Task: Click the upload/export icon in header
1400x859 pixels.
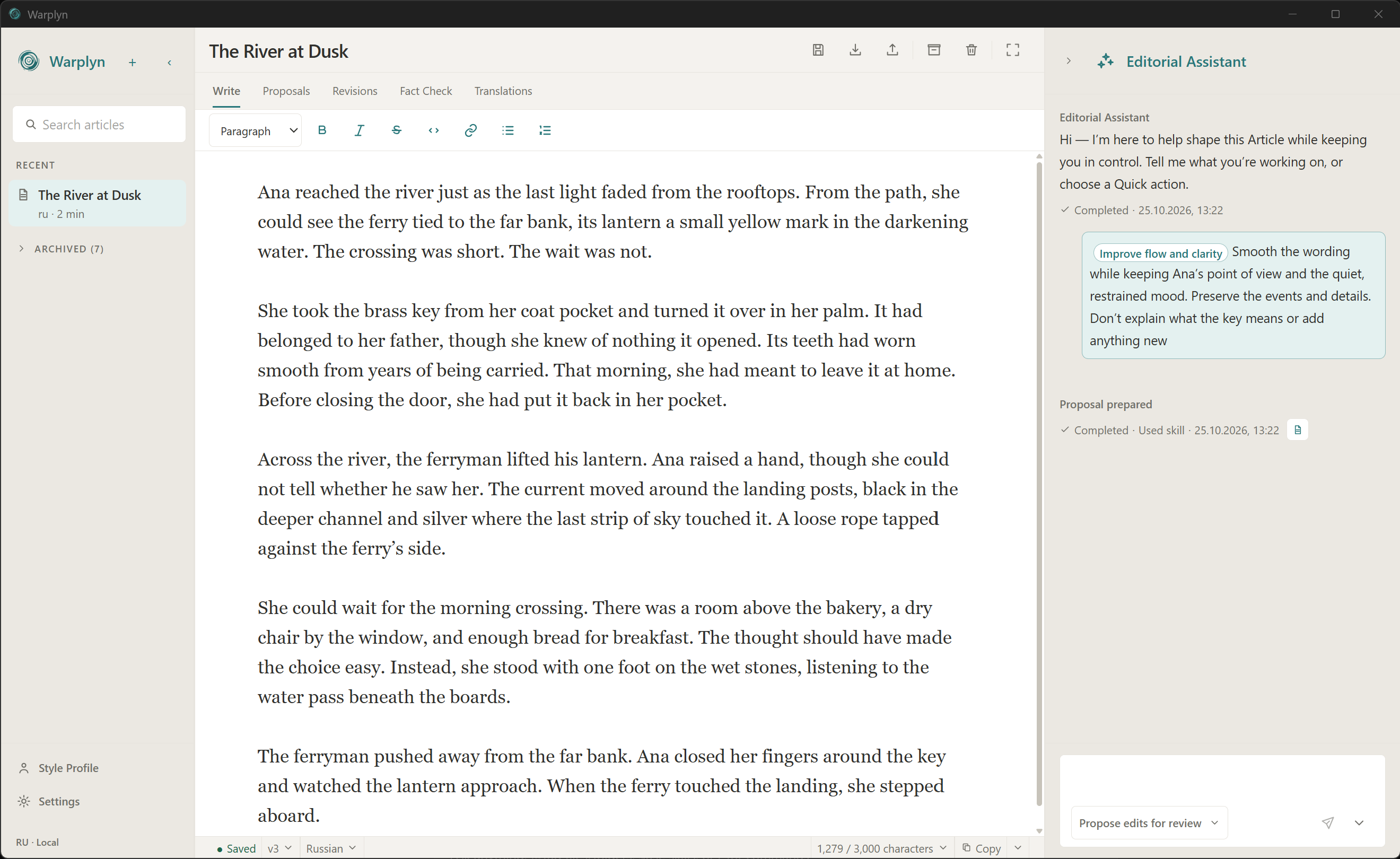Action: pyautogui.click(x=892, y=50)
